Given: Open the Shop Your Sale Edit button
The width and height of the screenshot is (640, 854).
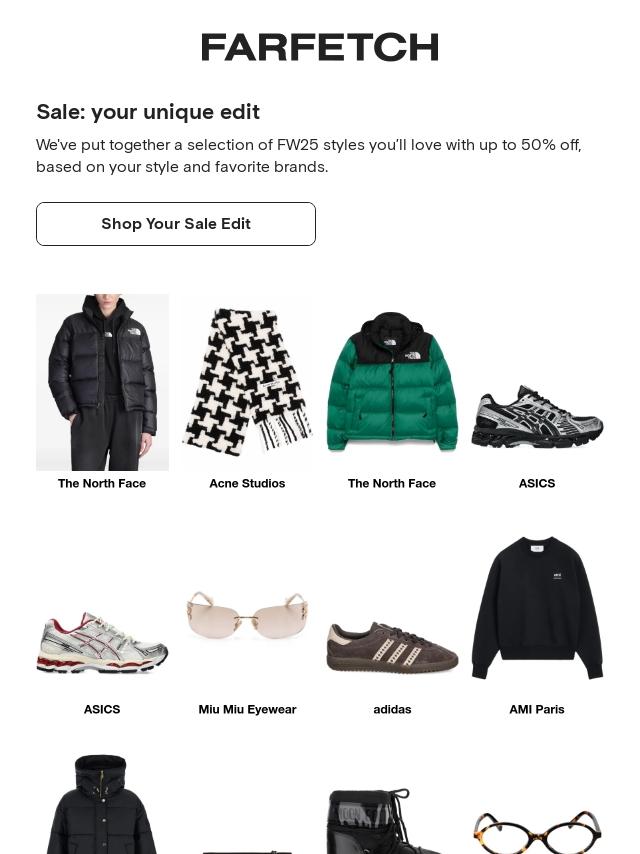Looking at the screenshot, I should point(176,224).
